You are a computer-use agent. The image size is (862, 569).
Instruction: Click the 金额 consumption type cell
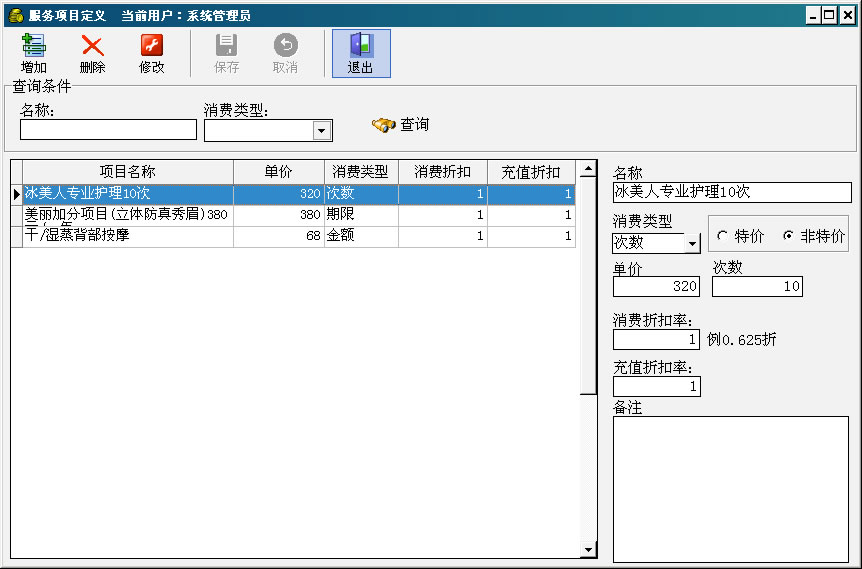(361, 236)
